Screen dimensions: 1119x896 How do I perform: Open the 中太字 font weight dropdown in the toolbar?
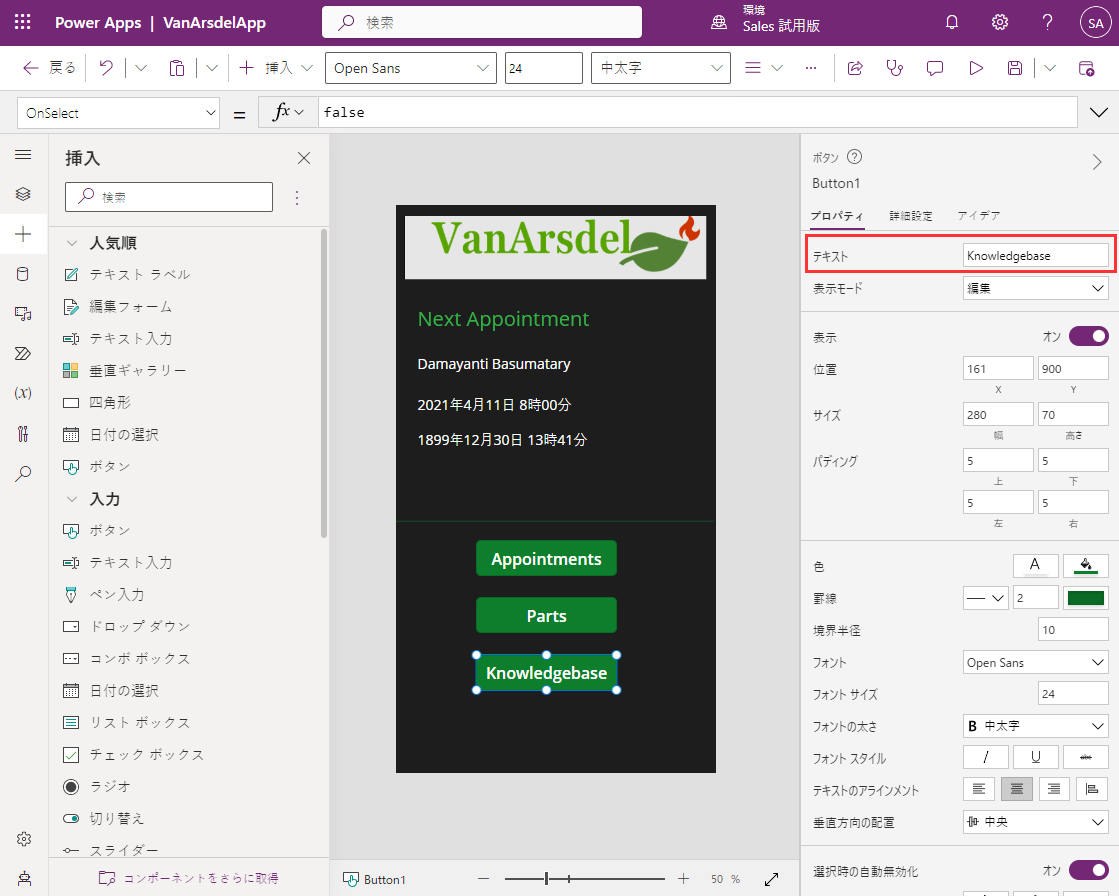(x=661, y=68)
